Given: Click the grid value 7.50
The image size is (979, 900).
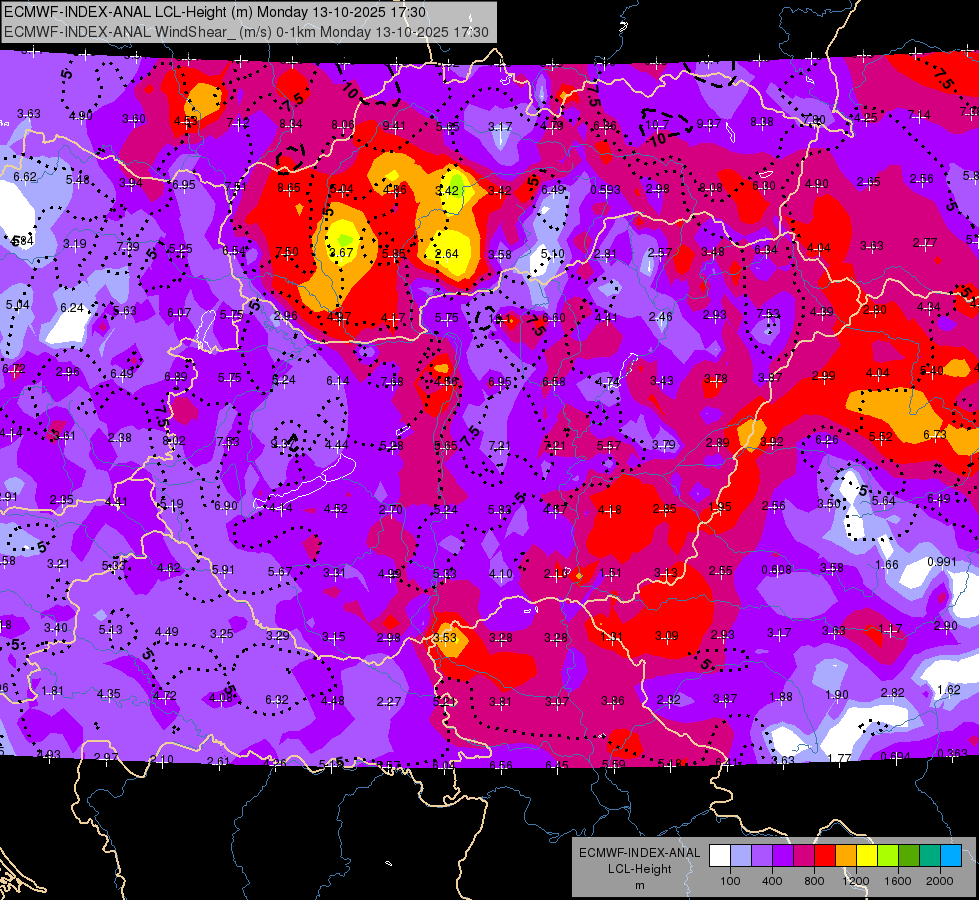Looking at the screenshot, I should (x=287, y=252).
